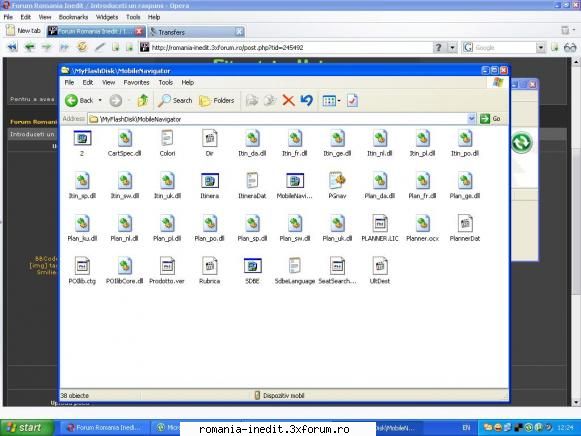The image size is (581, 436).
Task: Open the Views icon in Explorer toolbar
Action: (329, 100)
